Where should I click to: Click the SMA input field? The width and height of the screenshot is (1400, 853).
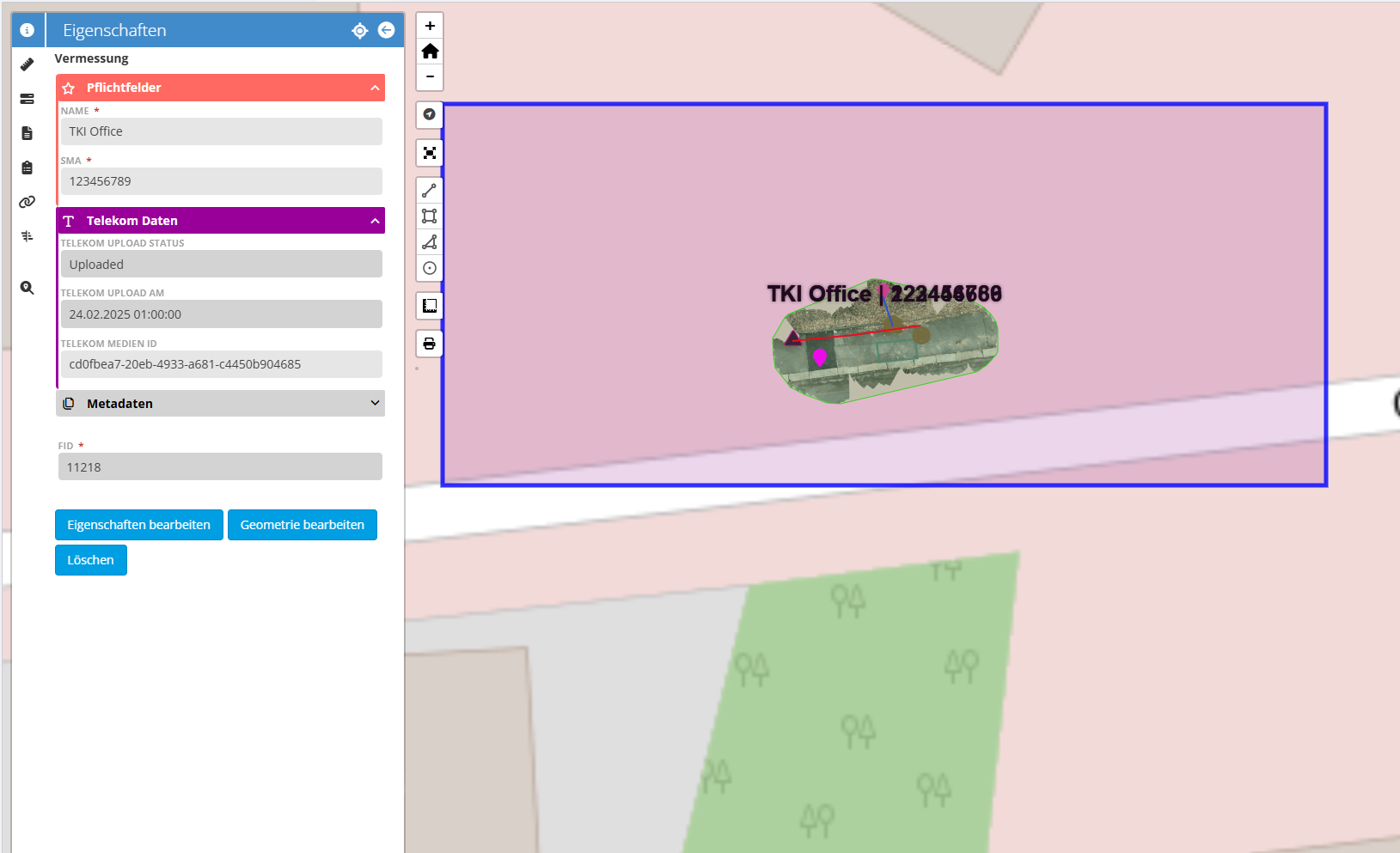point(221,181)
